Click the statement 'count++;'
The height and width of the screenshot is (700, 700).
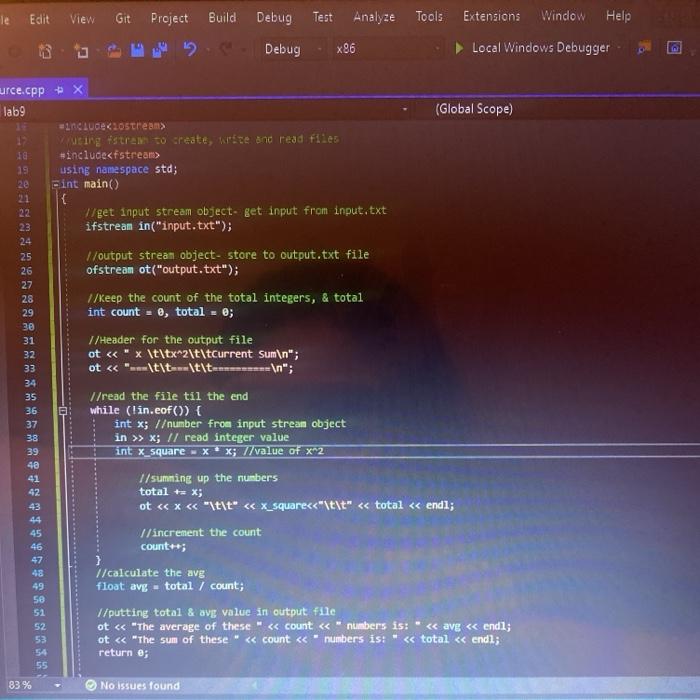pos(163,546)
